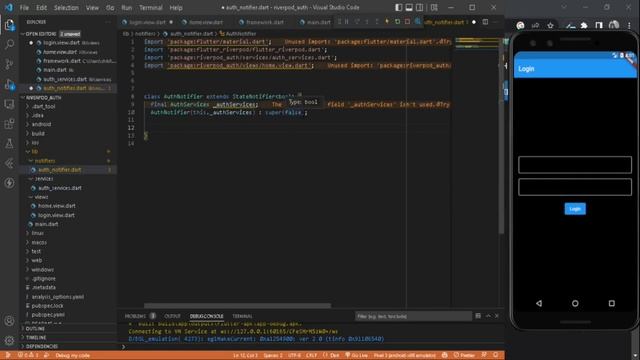
Task: Stop debugging with the red square icon
Action: [407, 22]
